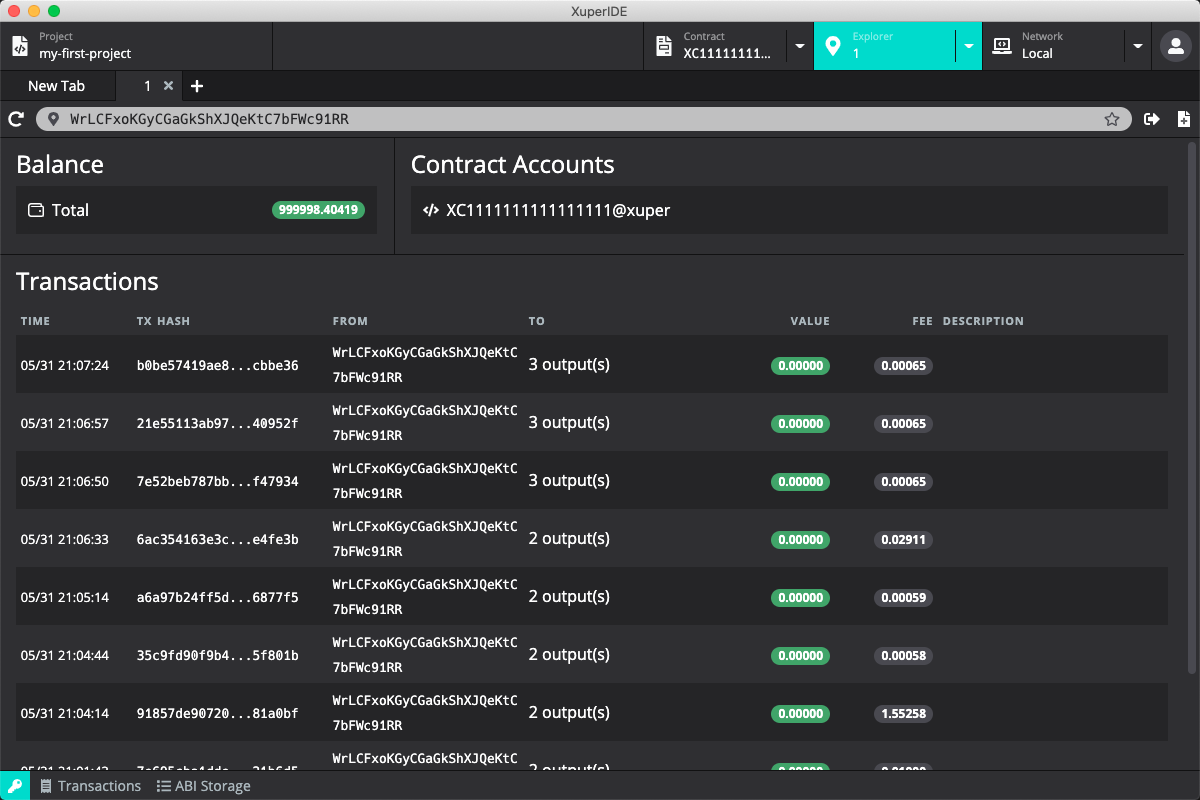Close tab 1 with the X
Screen dimensions: 1200x800
pos(168,86)
